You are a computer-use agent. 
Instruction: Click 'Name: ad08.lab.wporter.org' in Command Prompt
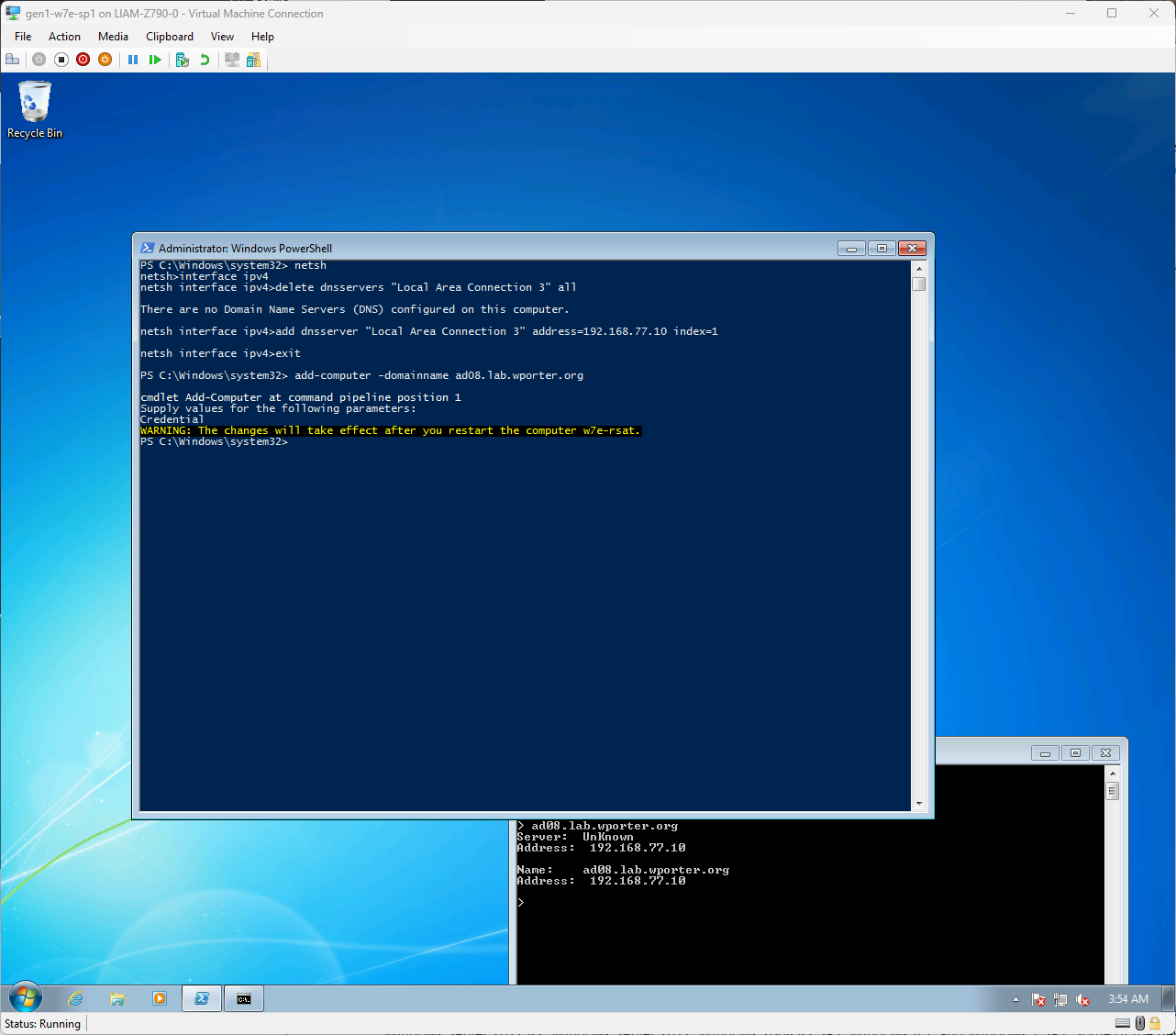pos(623,870)
